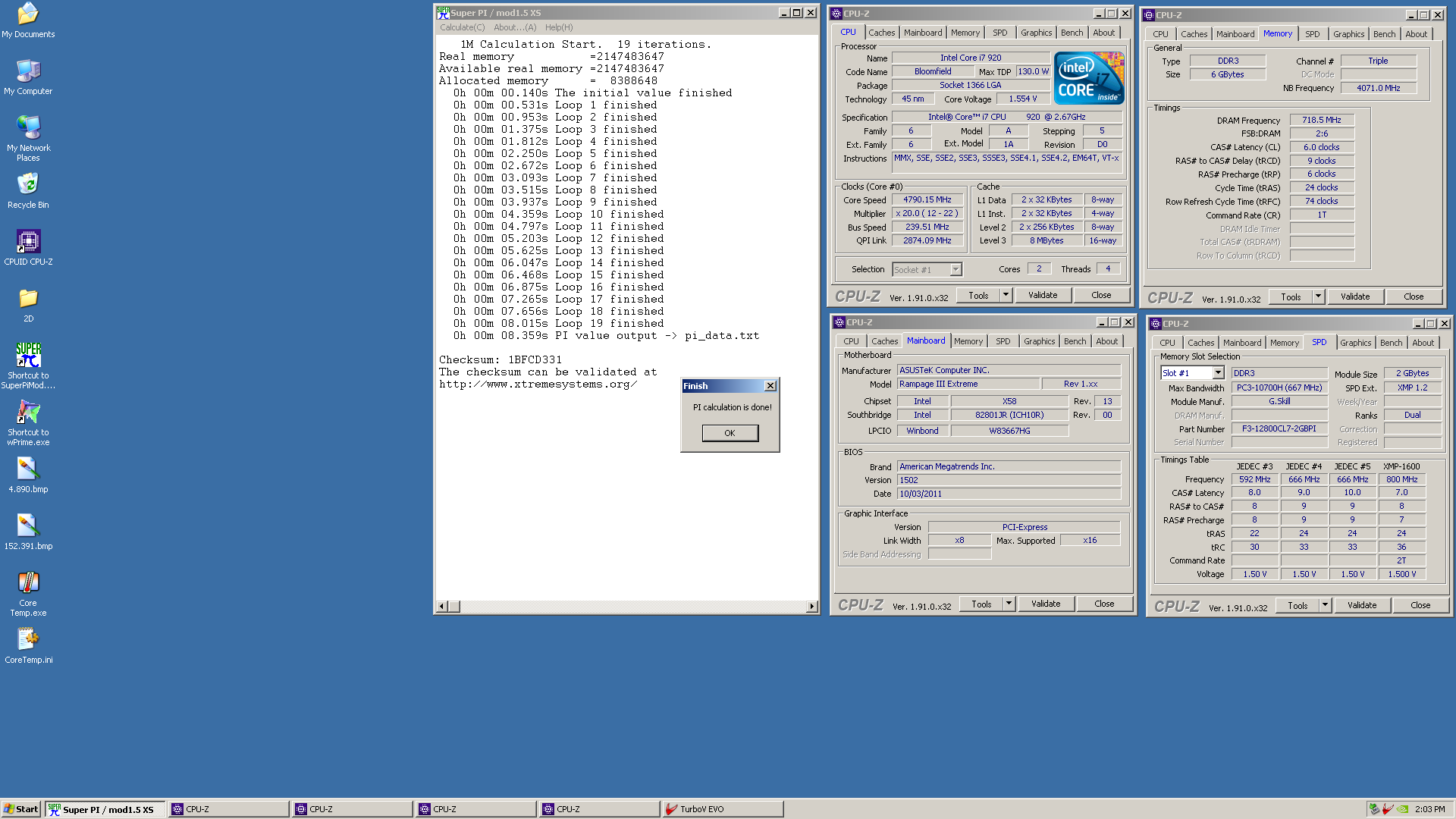The height and width of the screenshot is (819, 1456).
Task: Click the BIOS Version 1502 field
Action: pyautogui.click(x=1009, y=480)
